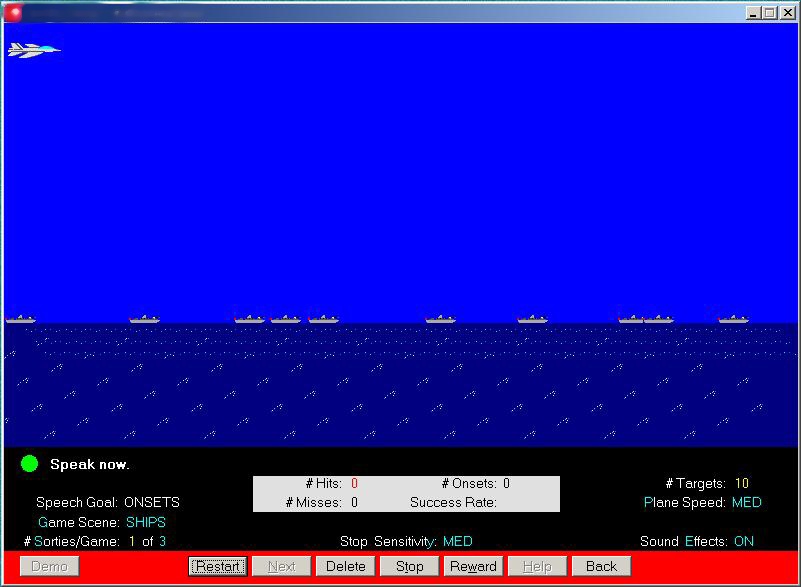Change the Game Scene SHIPS value

[x=146, y=522]
